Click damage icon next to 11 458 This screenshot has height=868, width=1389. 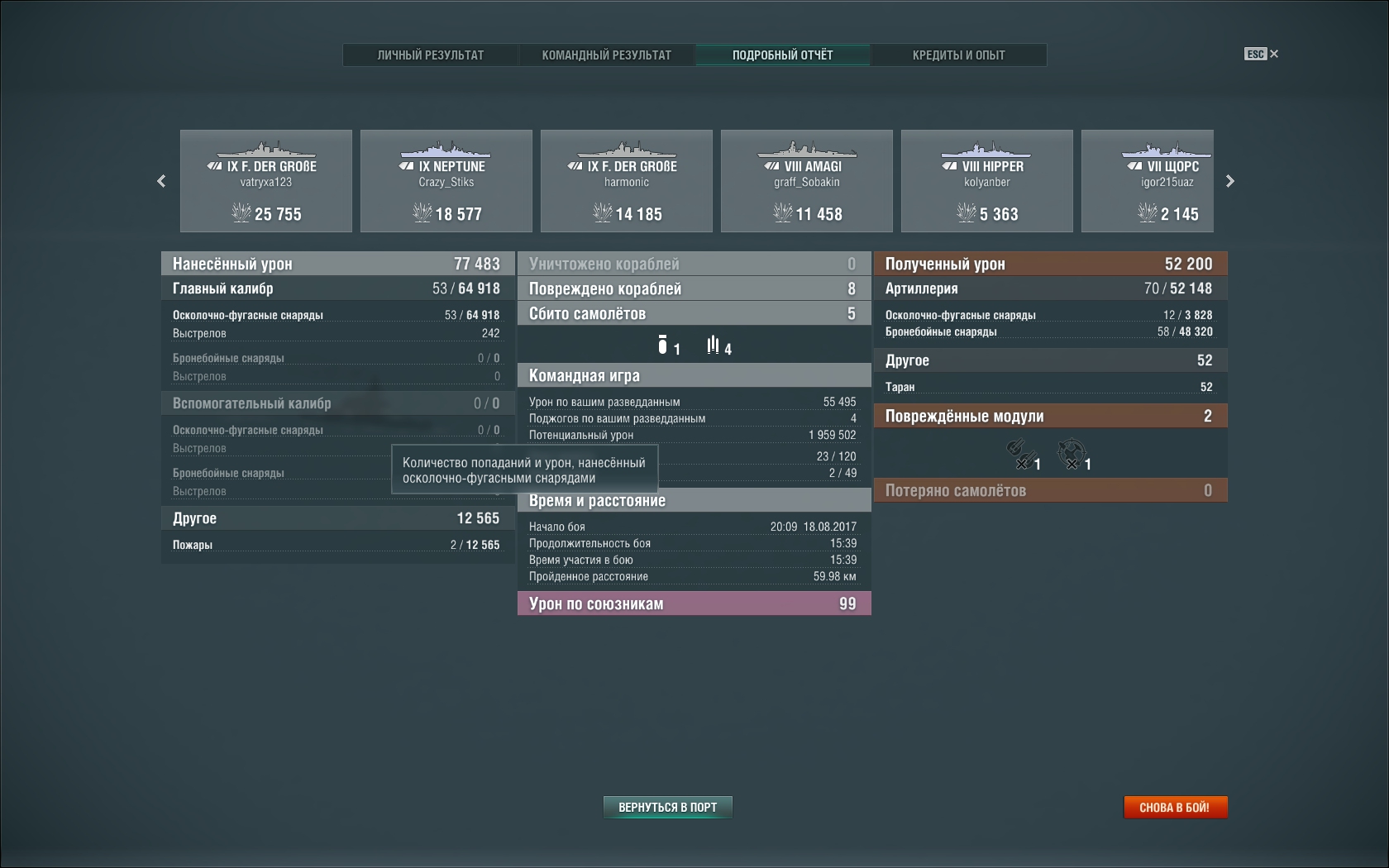pyautogui.click(x=783, y=213)
